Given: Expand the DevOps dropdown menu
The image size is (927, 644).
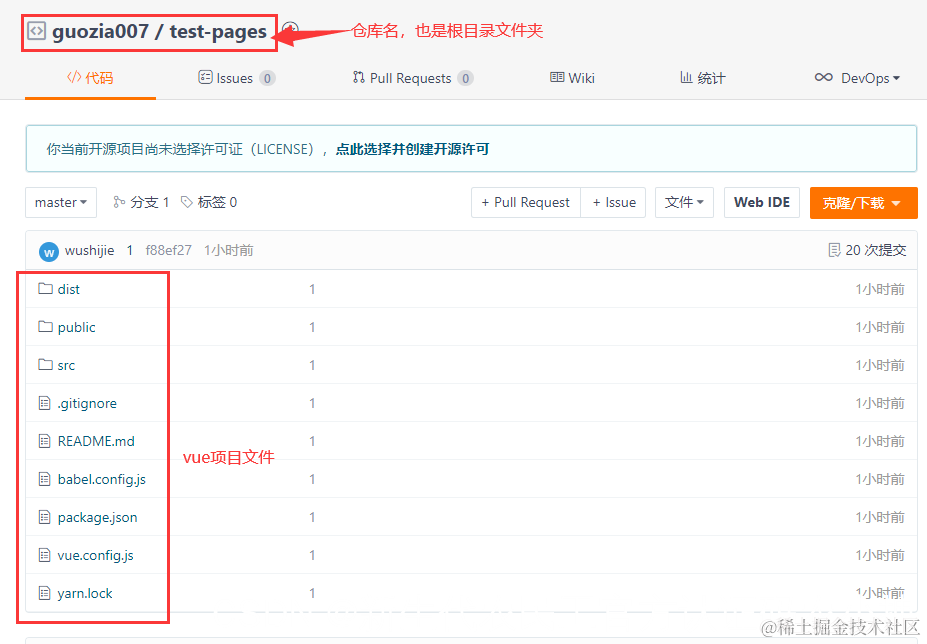Looking at the screenshot, I should (x=857, y=78).
